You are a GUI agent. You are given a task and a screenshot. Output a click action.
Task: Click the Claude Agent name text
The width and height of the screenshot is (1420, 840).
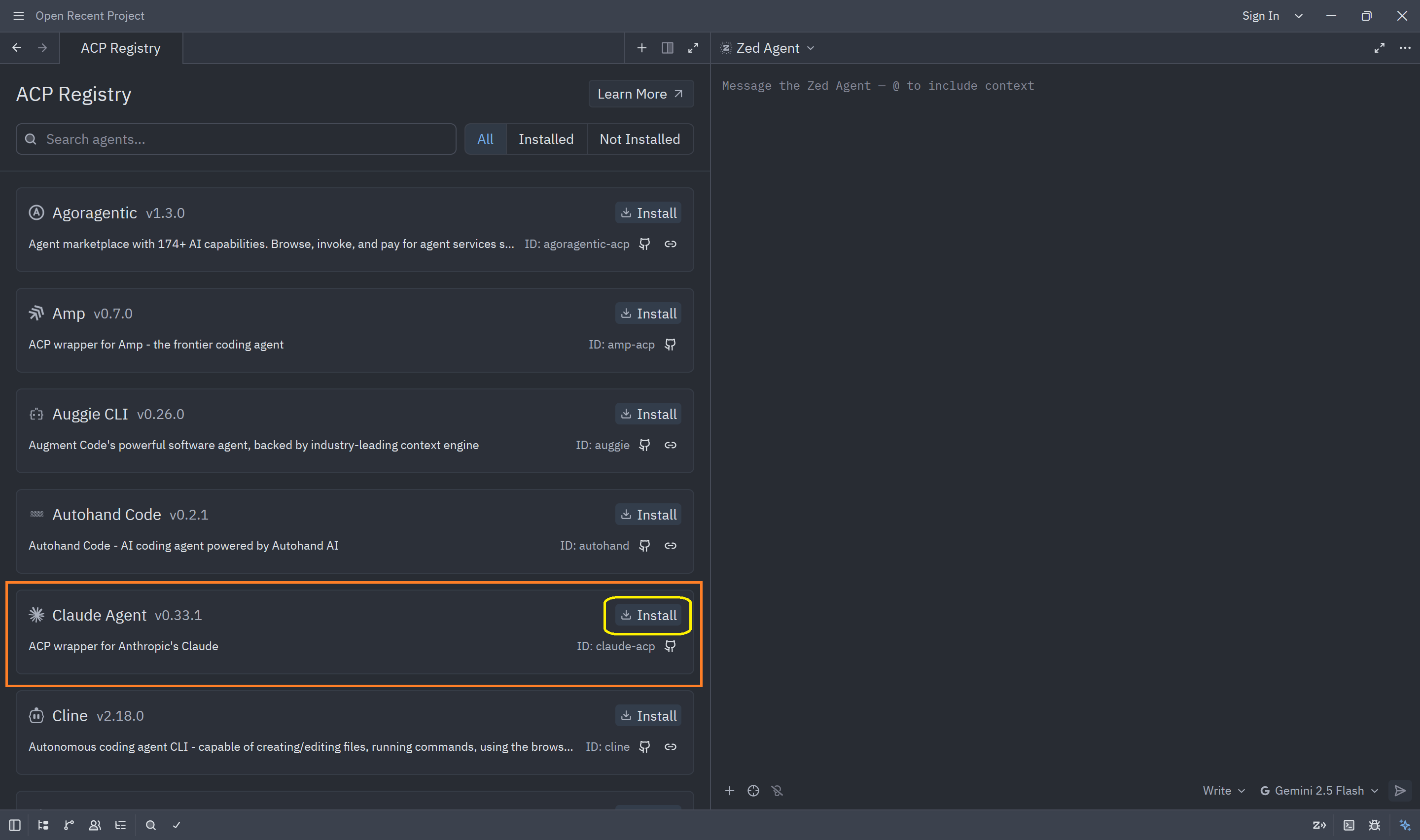pyautogui.click(x=100, y=616)
